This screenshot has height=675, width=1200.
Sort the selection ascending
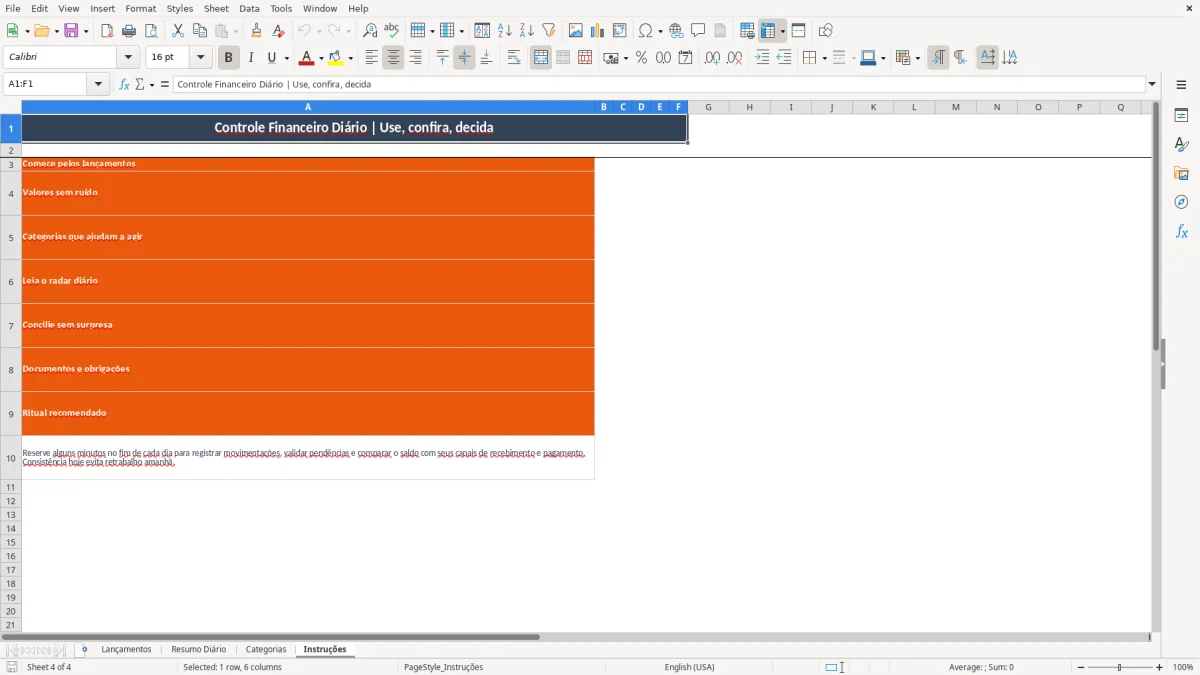504,31
